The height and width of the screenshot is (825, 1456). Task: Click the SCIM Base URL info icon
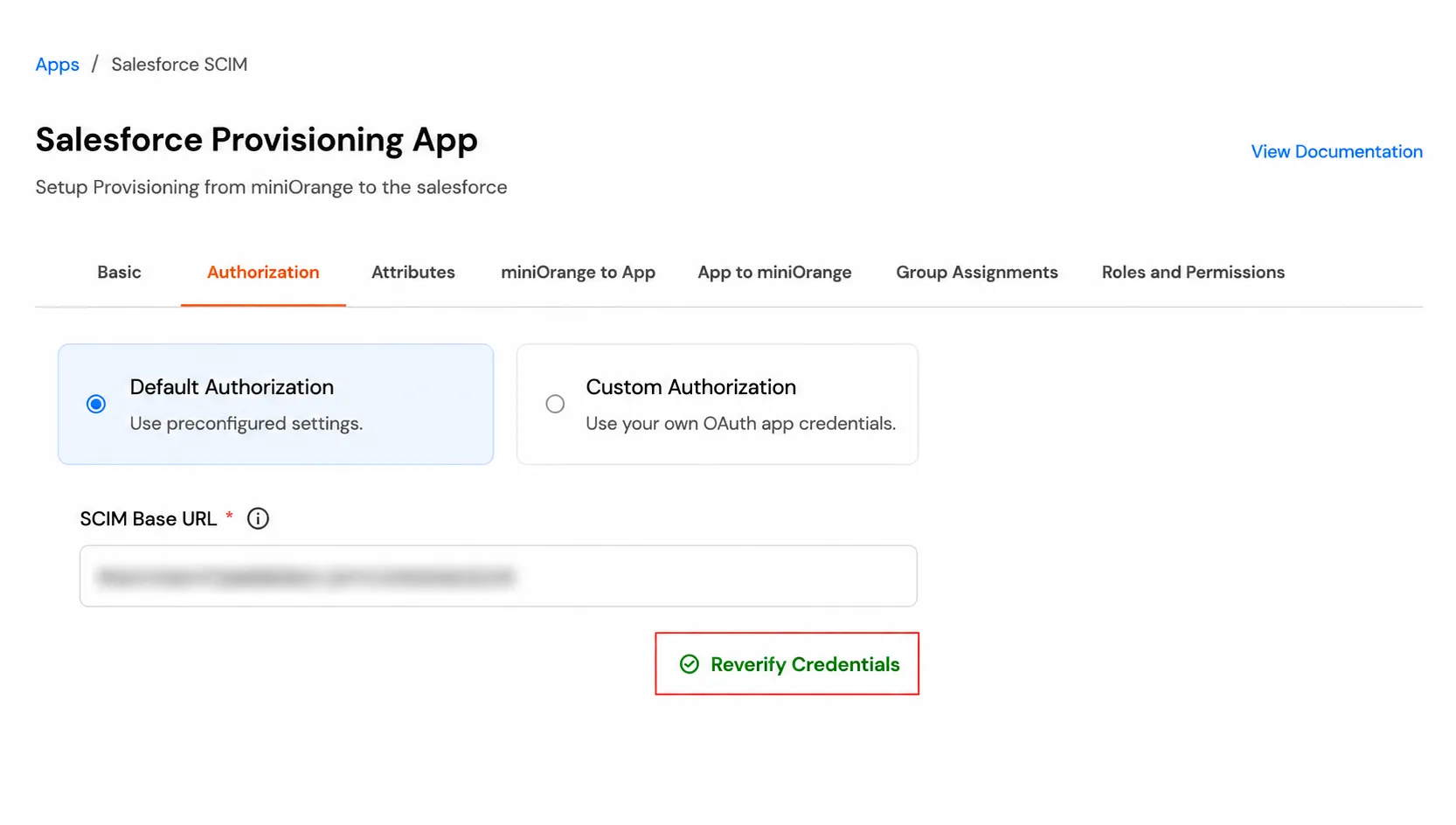pos(258,518)
